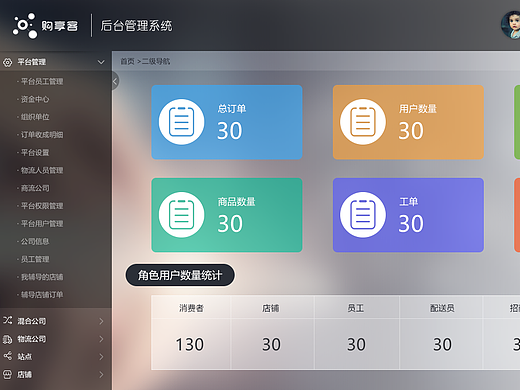Select 商流公司 sidebar entry

(x=35, y=188)
